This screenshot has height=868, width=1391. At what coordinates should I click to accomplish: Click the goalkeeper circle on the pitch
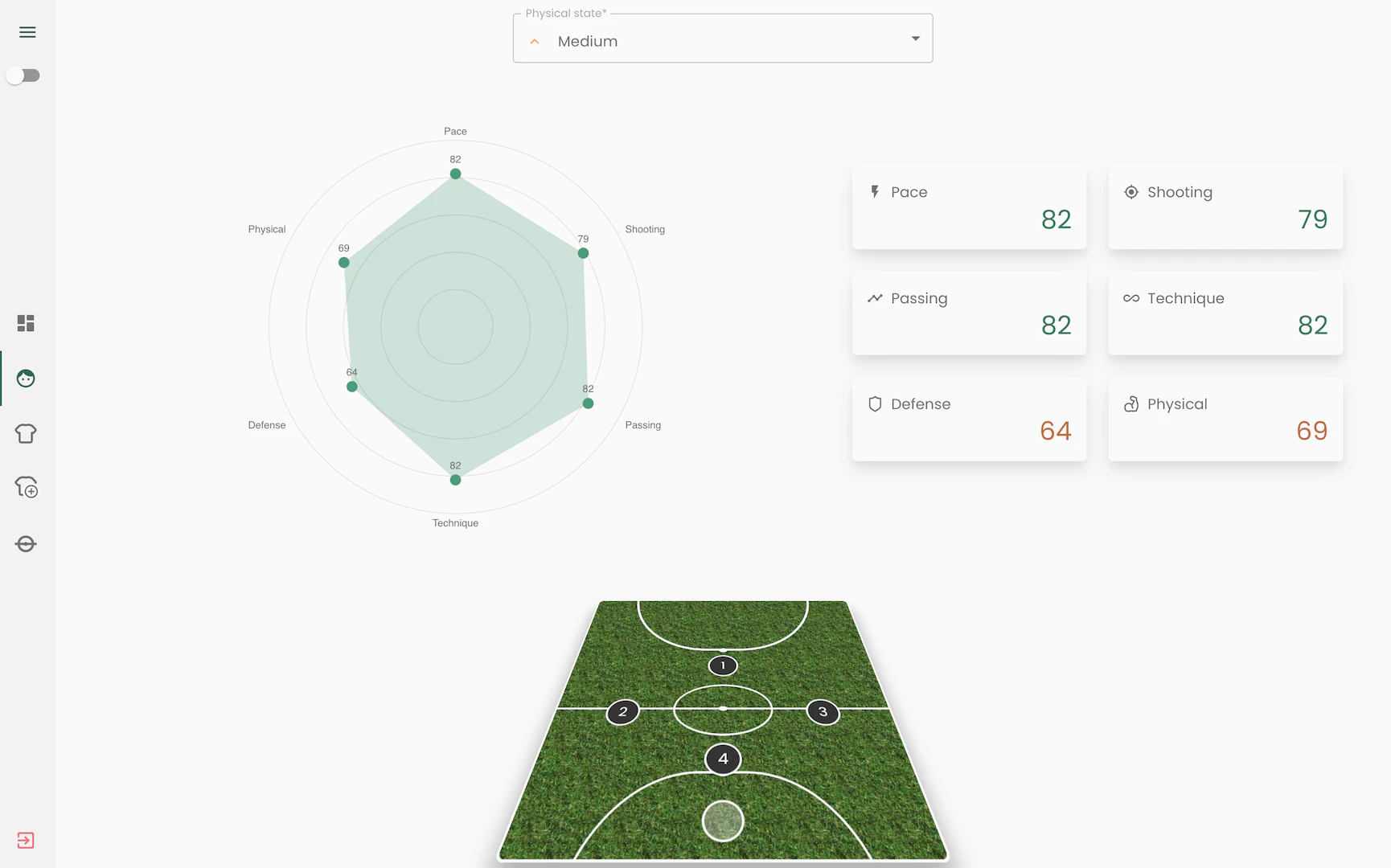coord(723,821)
